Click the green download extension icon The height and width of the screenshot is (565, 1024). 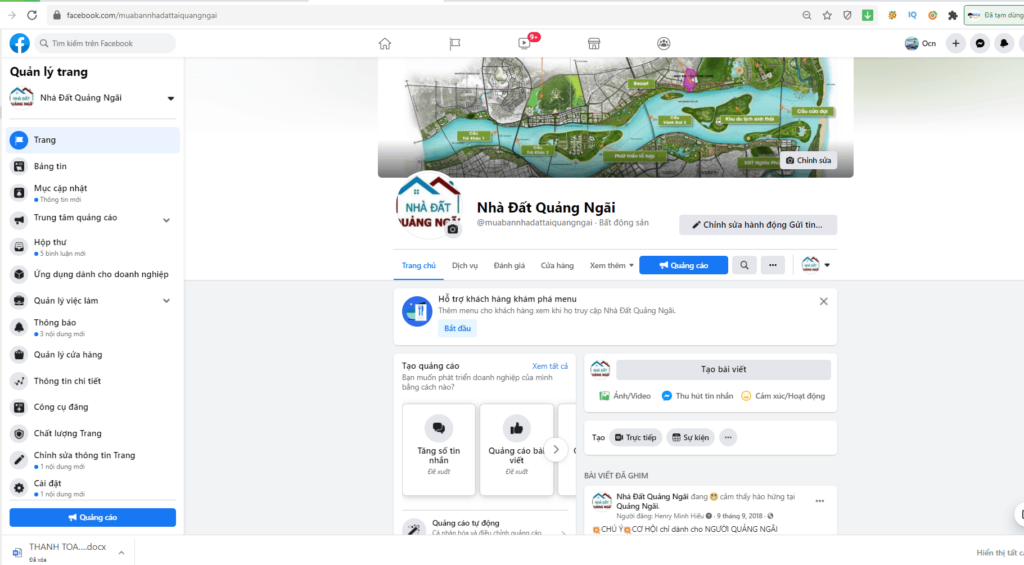tap(867, 15)
